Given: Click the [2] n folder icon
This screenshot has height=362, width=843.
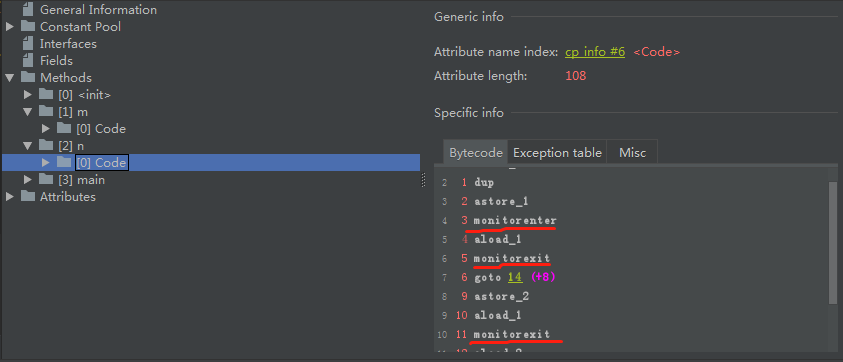Looking at the screenshot, I should pos(46,146).
